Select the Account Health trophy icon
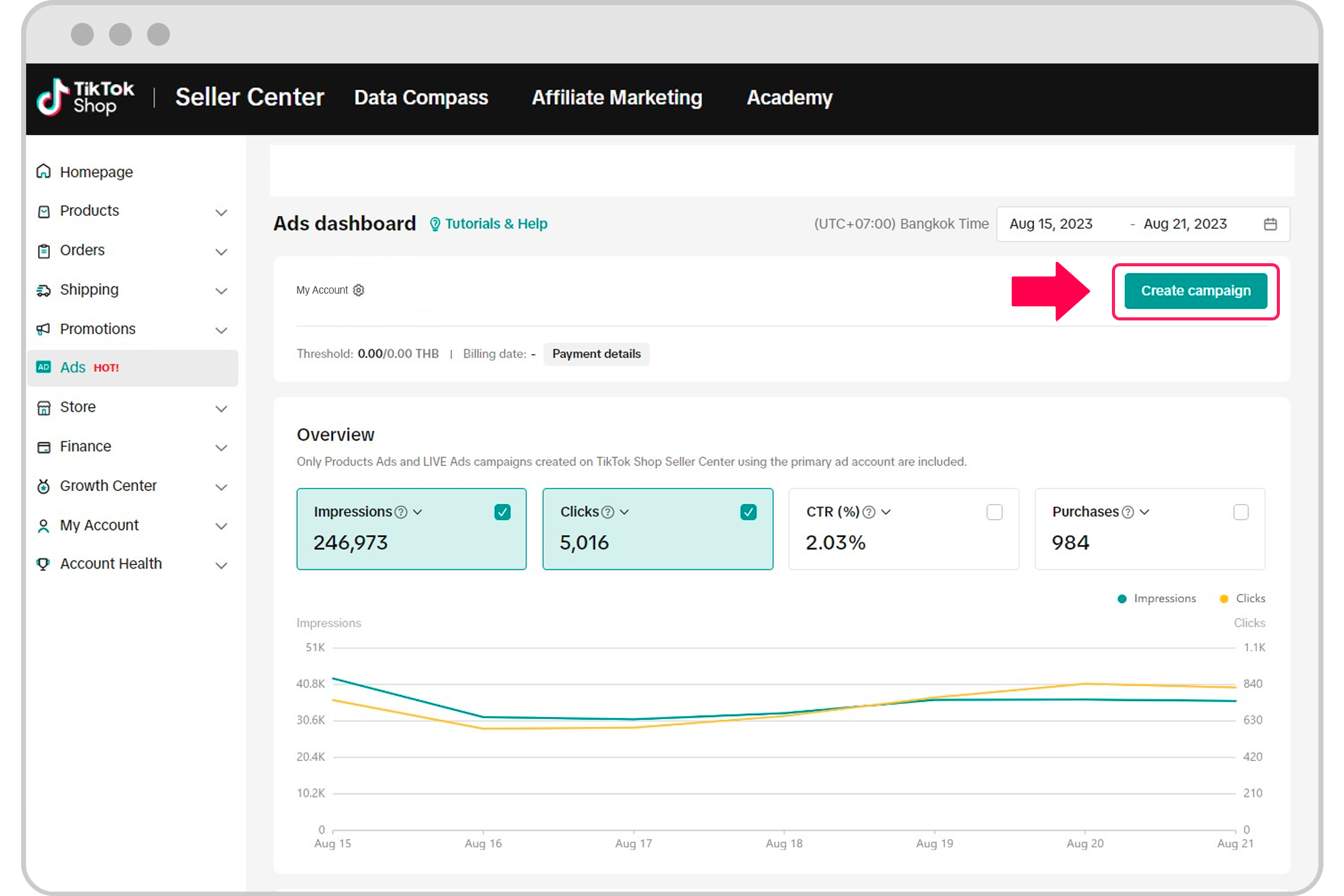This screenshot has height=896, width=1344. (44, 564)
